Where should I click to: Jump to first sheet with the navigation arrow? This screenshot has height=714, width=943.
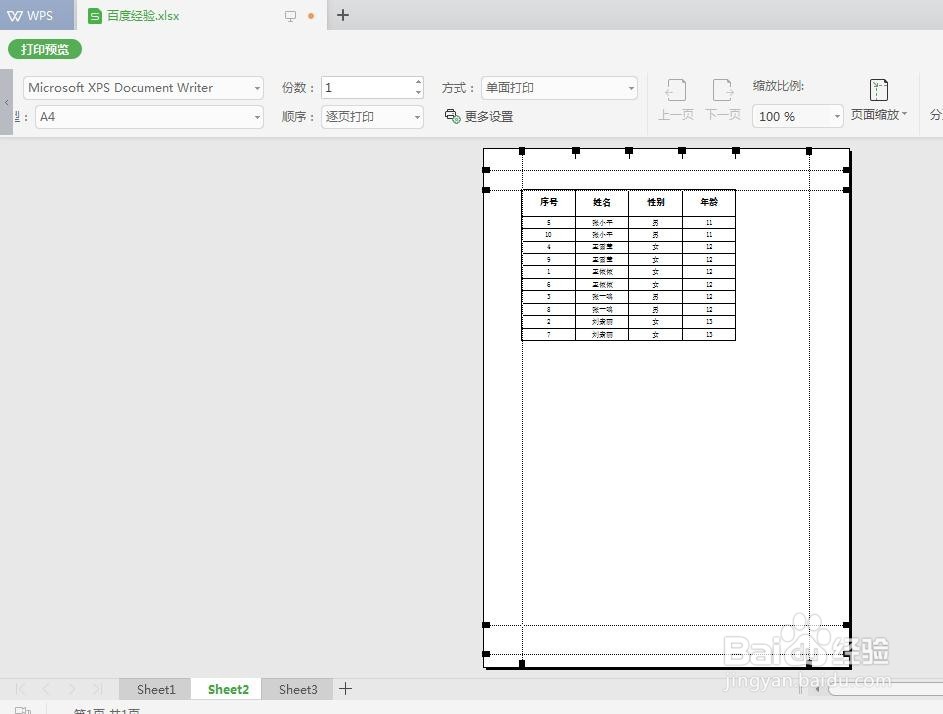tap(22, 689)
